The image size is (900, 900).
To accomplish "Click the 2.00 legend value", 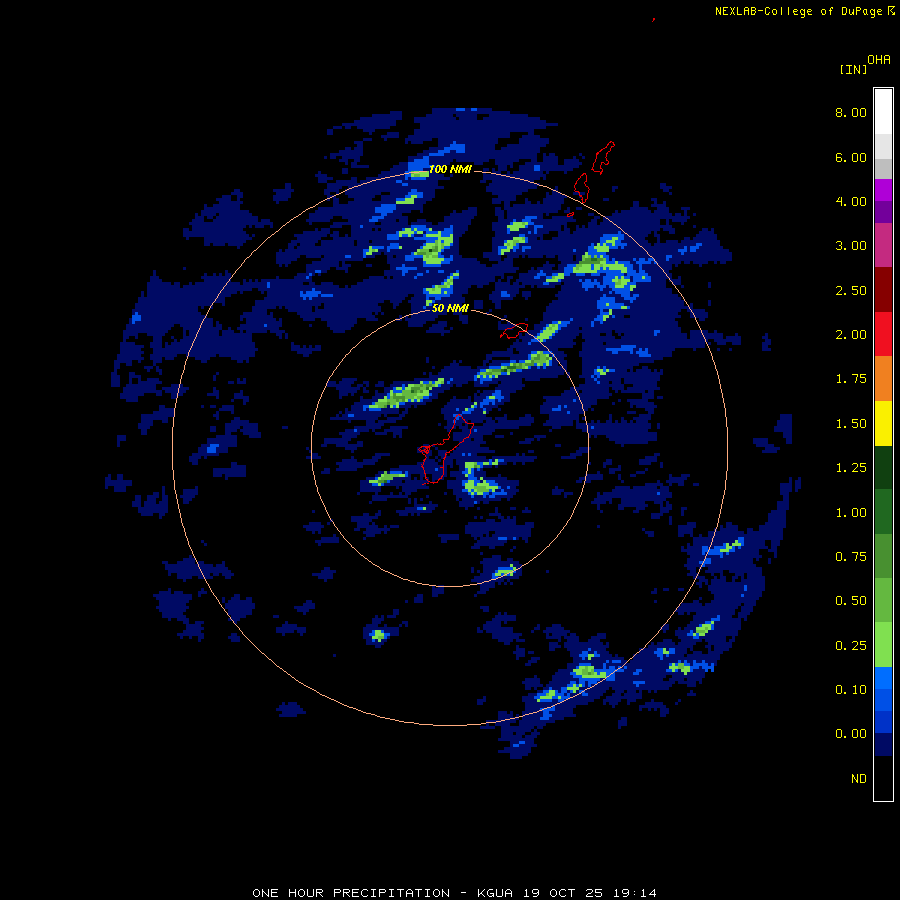I will [851, 335].
